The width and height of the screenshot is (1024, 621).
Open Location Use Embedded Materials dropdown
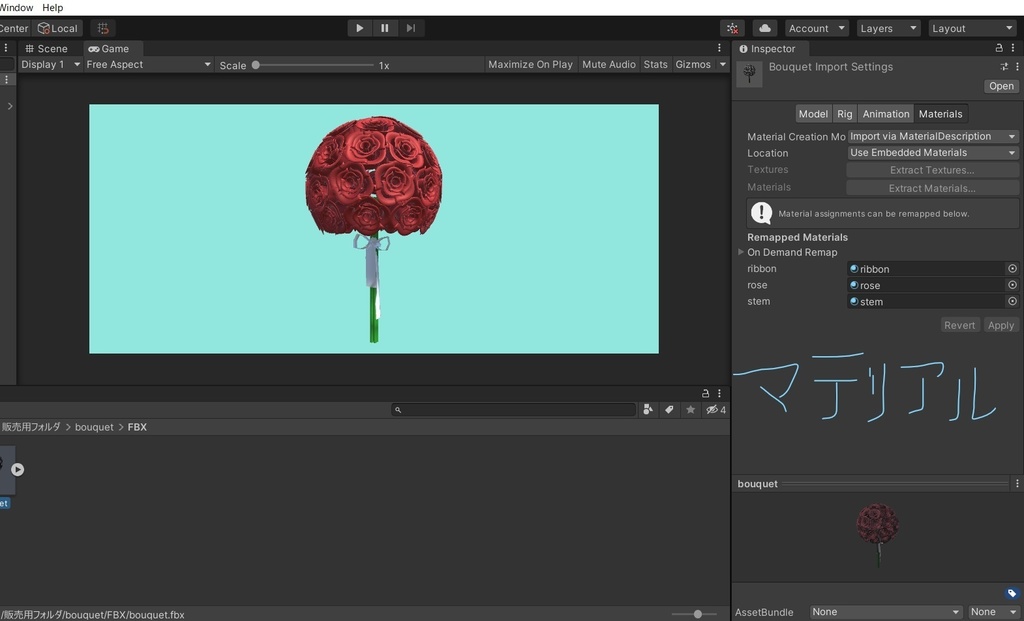[932, 153]
